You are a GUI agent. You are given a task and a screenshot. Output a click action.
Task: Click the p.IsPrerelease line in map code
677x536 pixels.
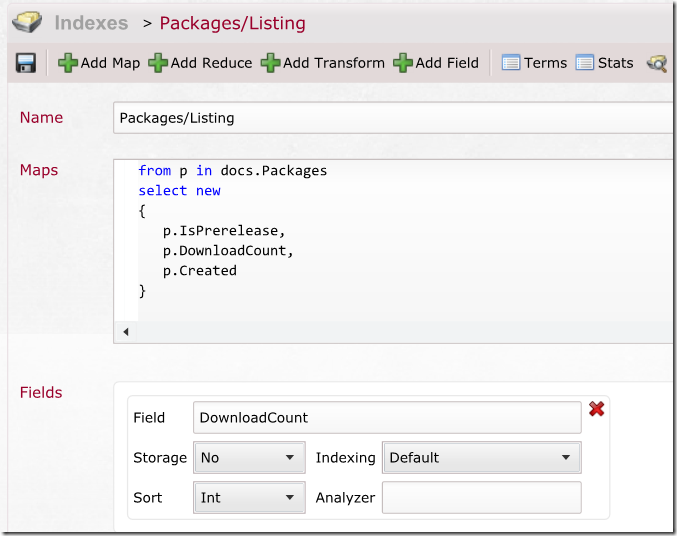point(224,231)
